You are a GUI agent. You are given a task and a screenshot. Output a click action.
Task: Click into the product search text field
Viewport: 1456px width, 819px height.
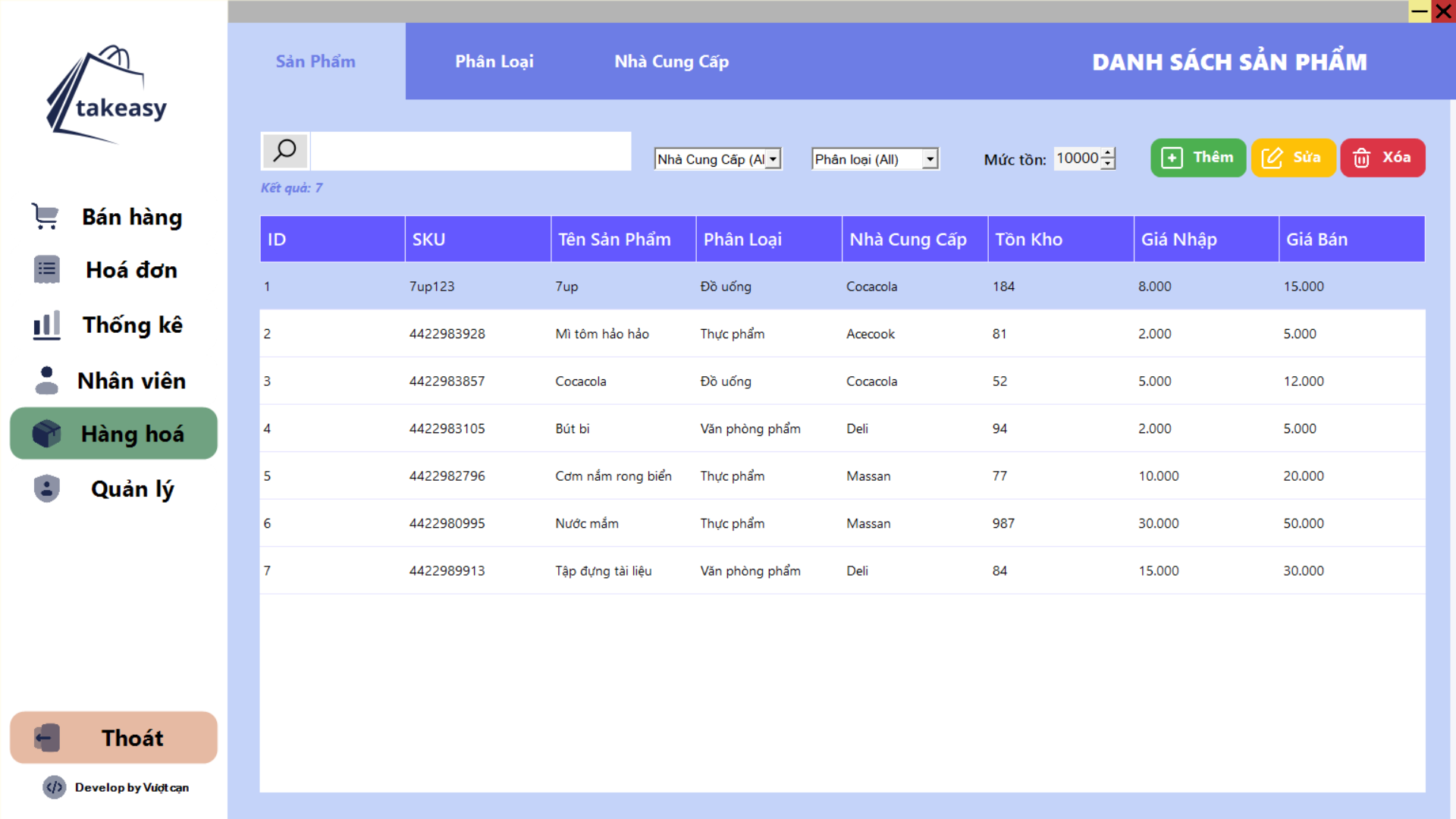click(470, 151)
